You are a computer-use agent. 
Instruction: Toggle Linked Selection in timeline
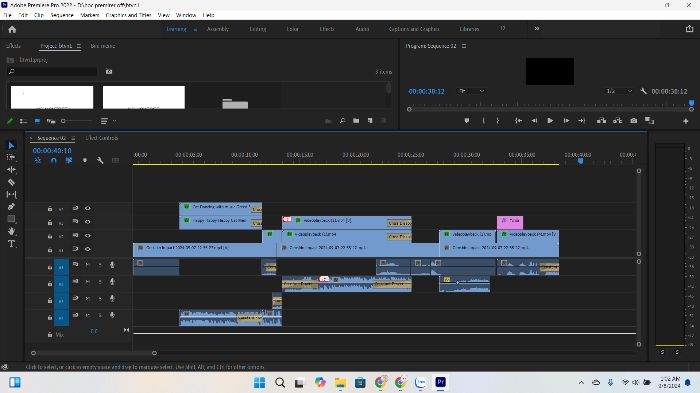(69, 160)
